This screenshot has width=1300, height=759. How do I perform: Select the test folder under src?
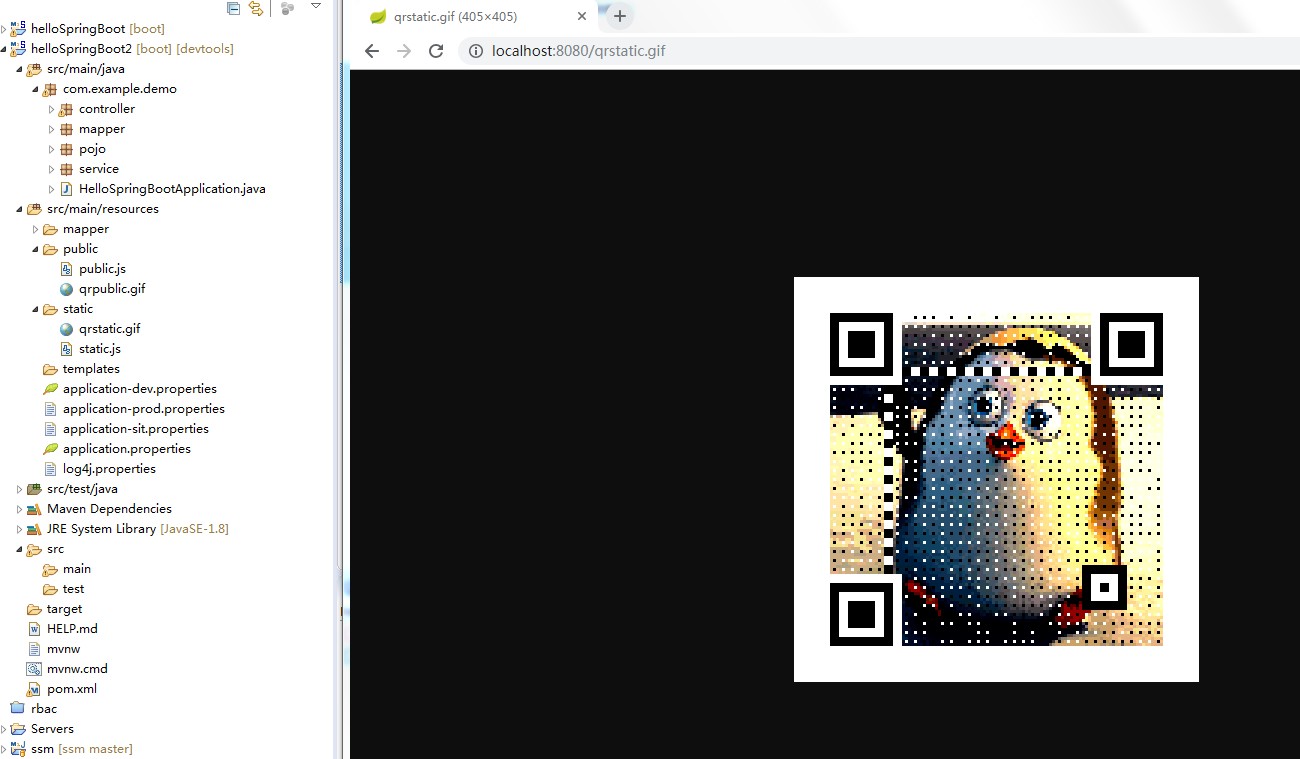(x=73, y=589)
